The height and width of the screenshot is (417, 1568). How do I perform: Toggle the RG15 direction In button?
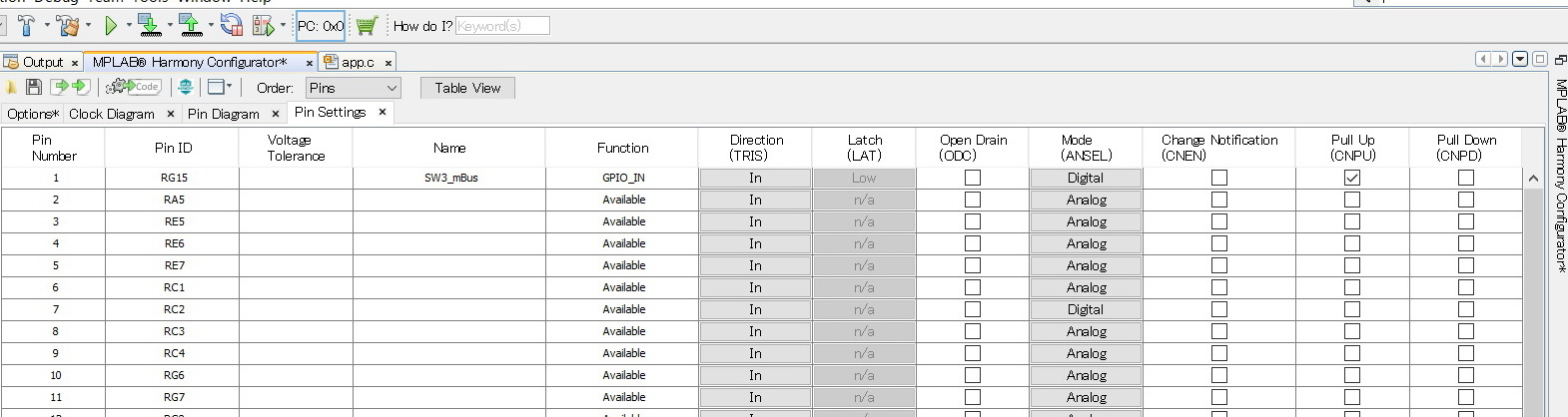755,178
